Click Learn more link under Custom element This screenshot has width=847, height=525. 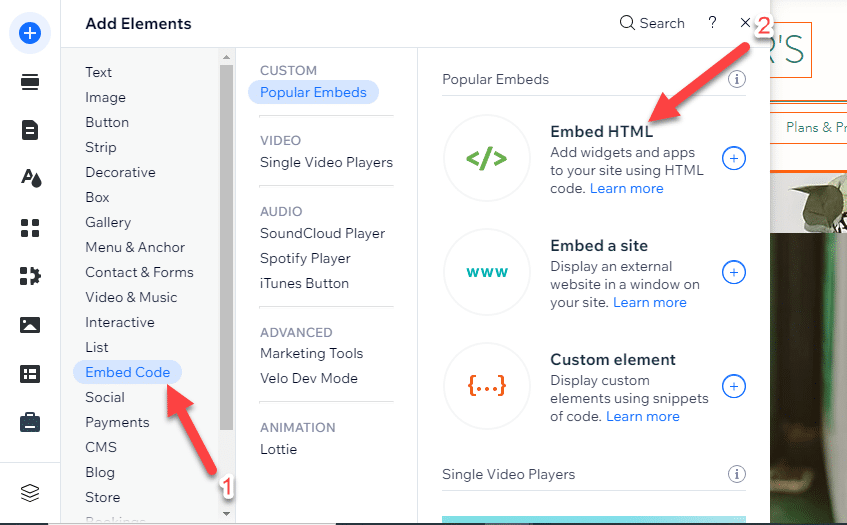coord(642,416)
